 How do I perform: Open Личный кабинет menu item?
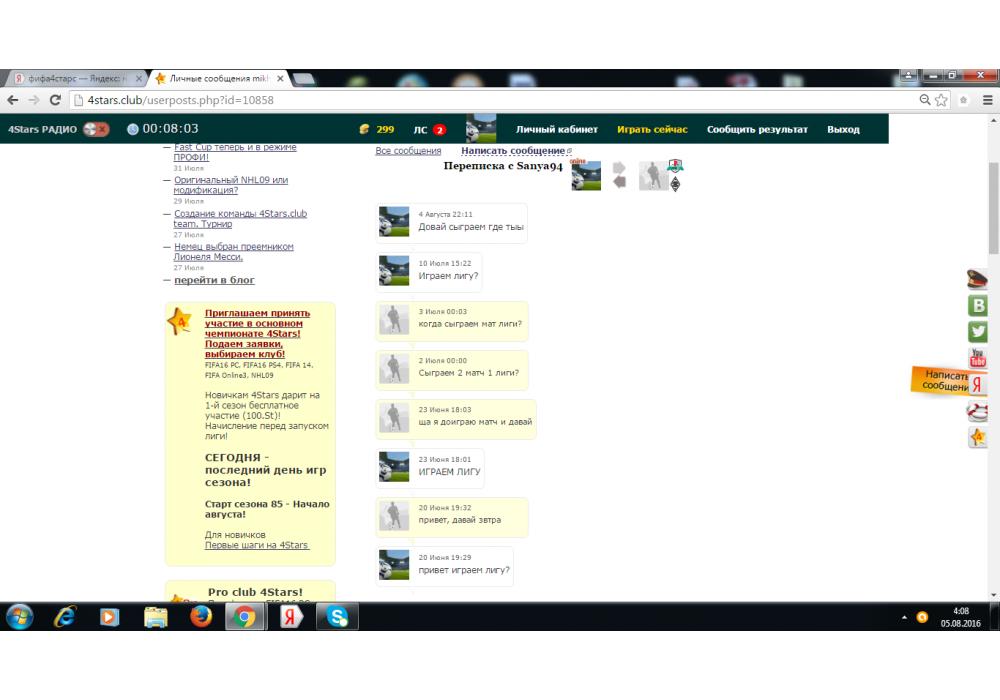coord(556,129)
